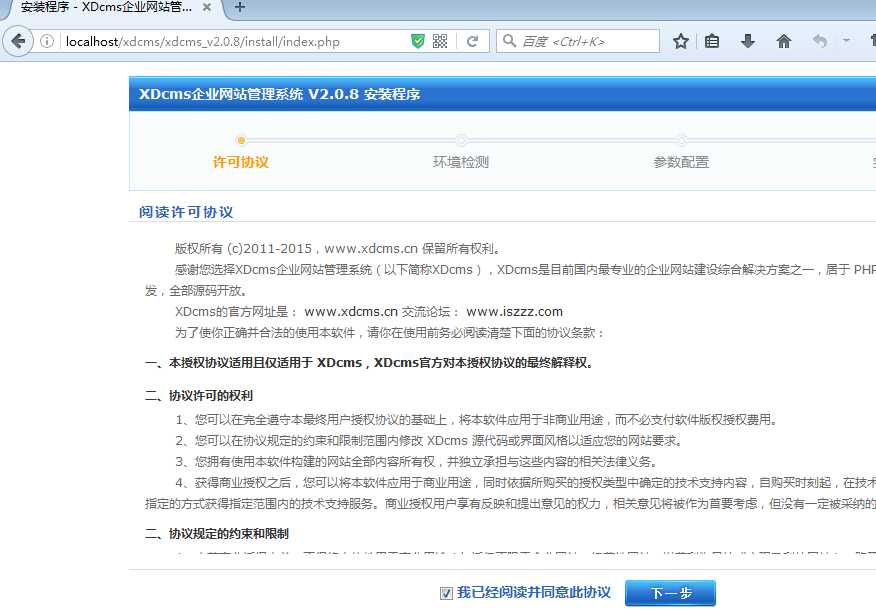Click the magnifier icon in search box
The height and width of the screenshot is (610, 876).
click(x=510, y=41)
